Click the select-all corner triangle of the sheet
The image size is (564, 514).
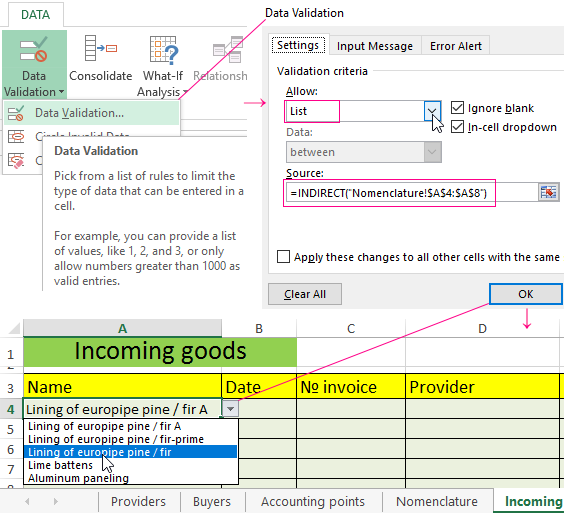(x=14, y=328)
